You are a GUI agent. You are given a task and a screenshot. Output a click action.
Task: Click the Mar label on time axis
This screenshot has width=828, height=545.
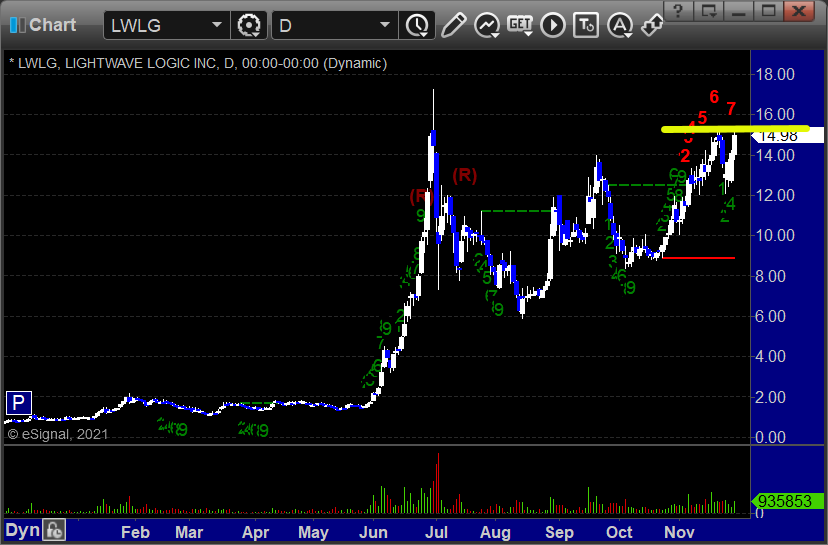(189, 532)
